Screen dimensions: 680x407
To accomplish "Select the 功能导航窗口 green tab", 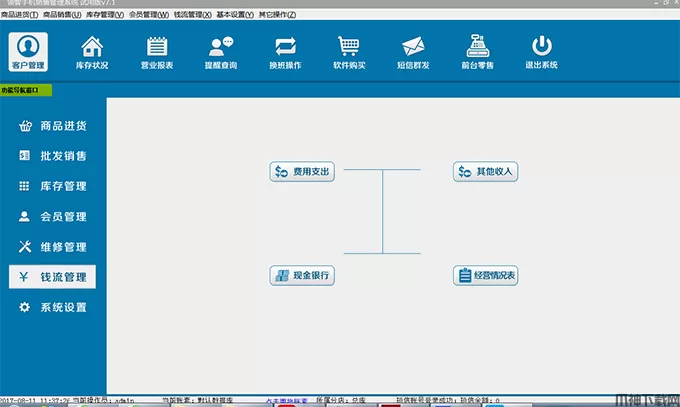I will click(x=26, y=90).
